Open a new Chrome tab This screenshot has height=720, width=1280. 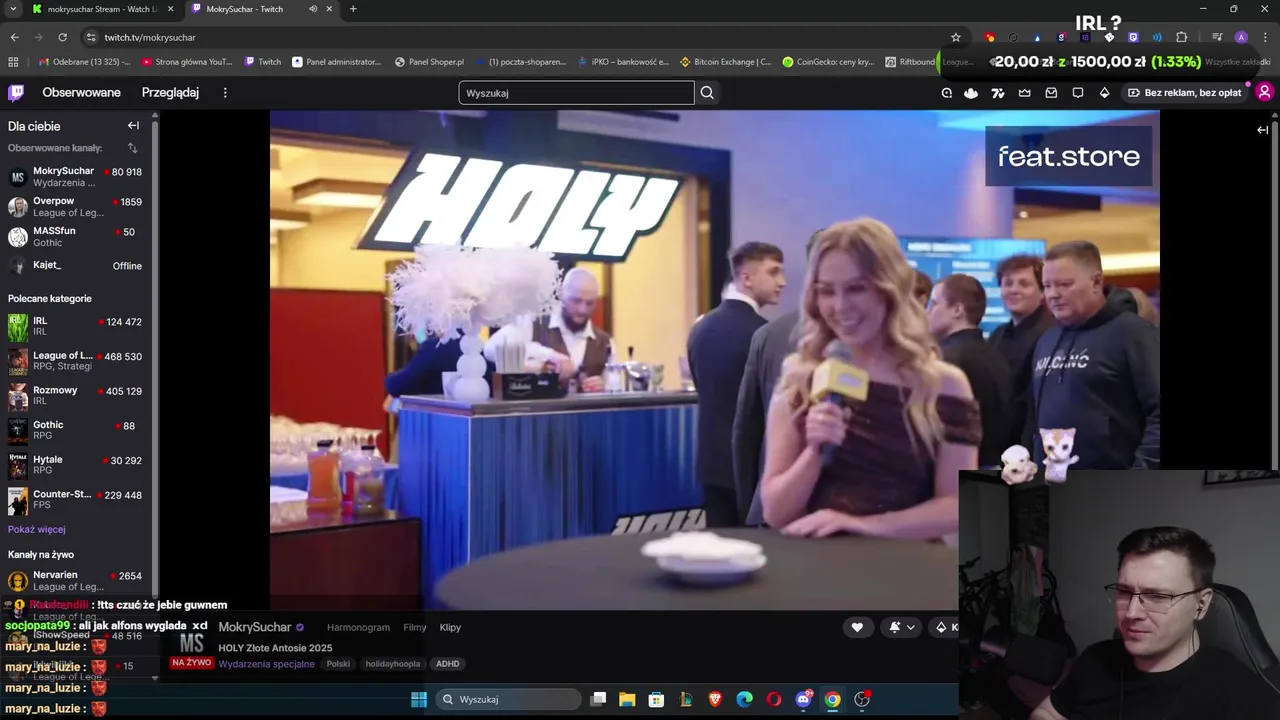pyautogui.click(x=353, y=9)
